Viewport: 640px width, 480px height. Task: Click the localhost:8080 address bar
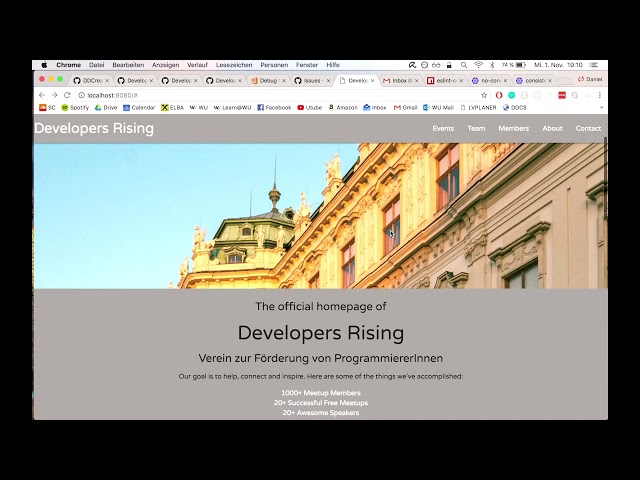pos(280,95)
